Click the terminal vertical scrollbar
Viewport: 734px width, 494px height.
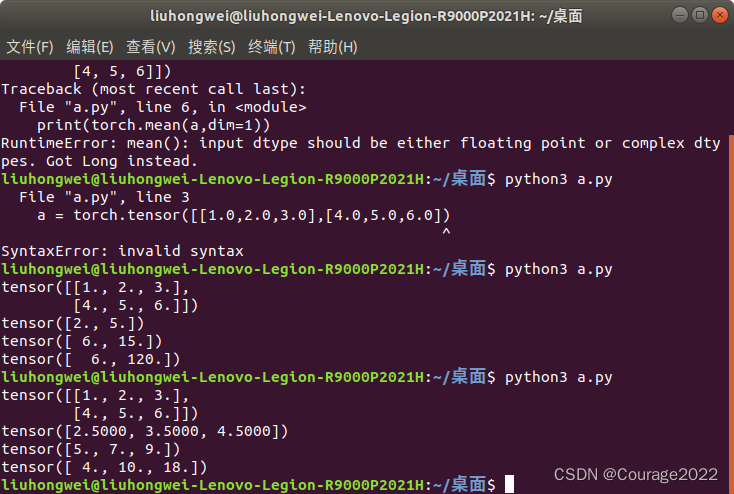click(731, 314)
